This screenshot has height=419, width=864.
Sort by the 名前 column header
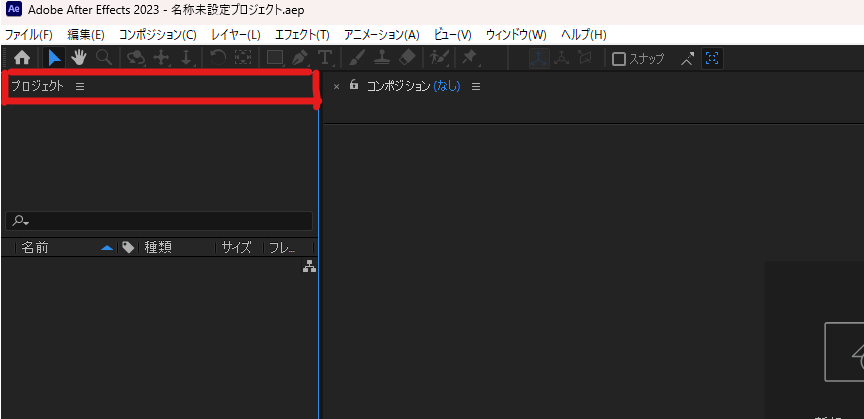tap(35, 248)
